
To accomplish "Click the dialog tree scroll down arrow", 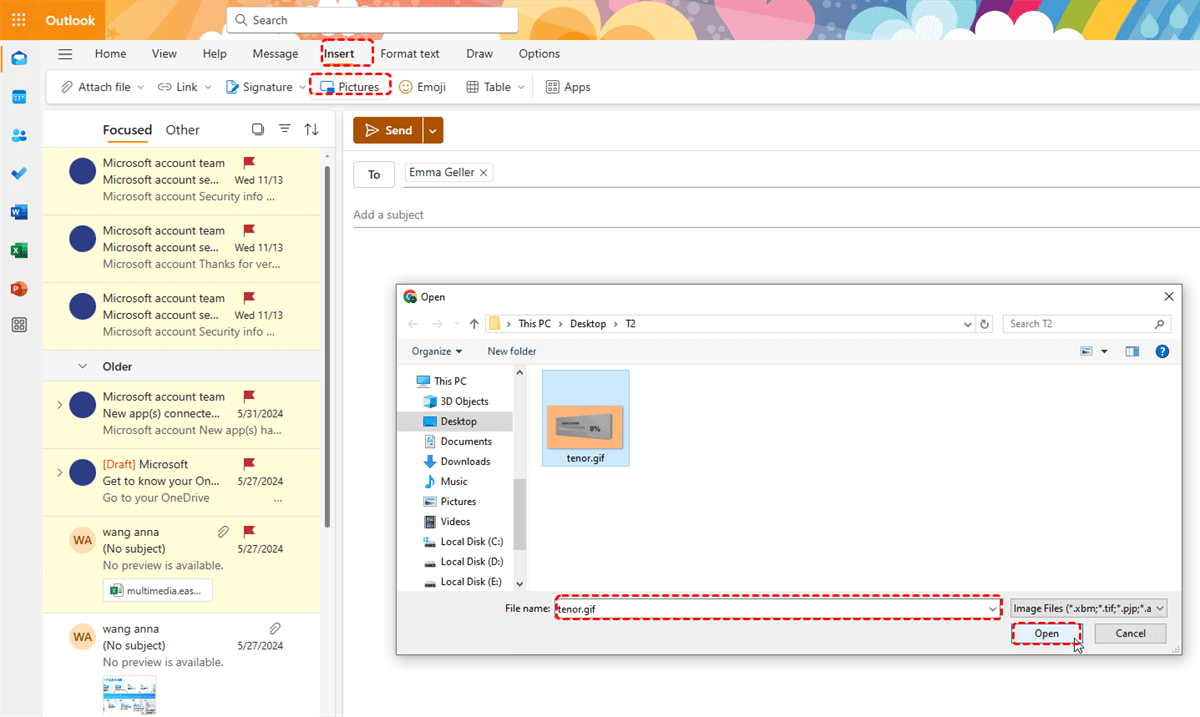I will 520,582.
